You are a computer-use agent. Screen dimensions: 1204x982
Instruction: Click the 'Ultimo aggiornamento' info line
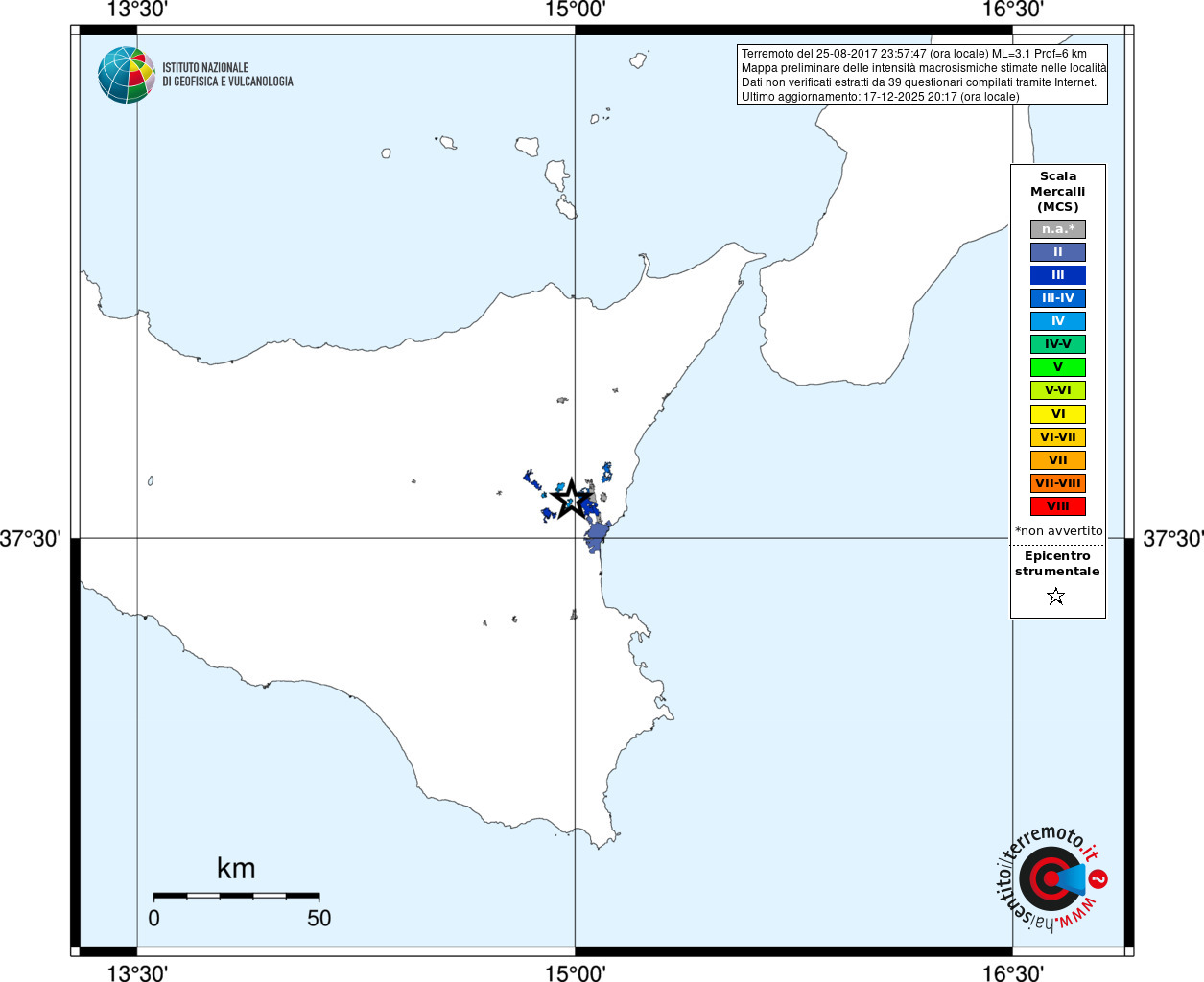(x=880, y=97)
